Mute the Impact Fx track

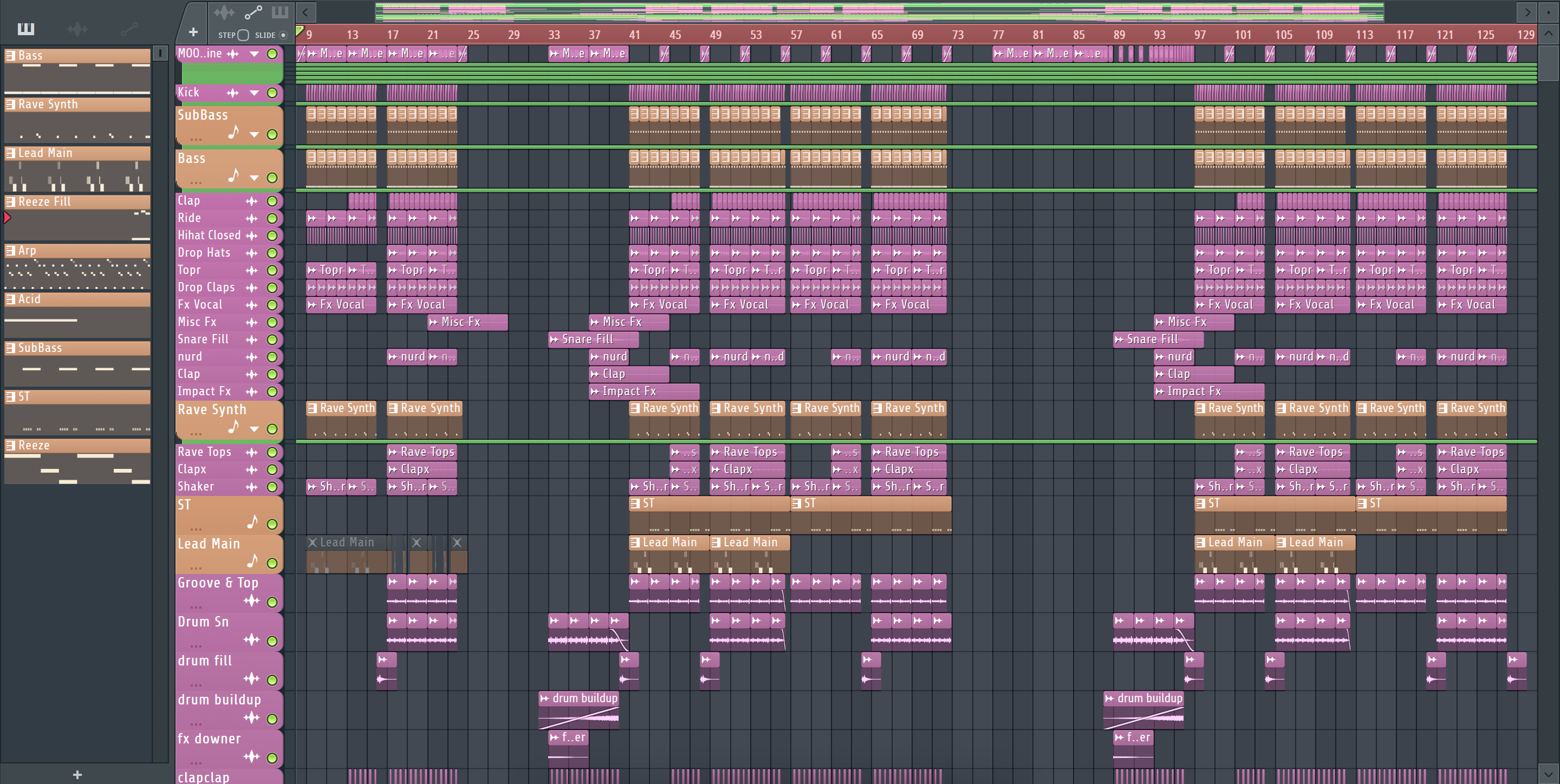coord(272,391)
